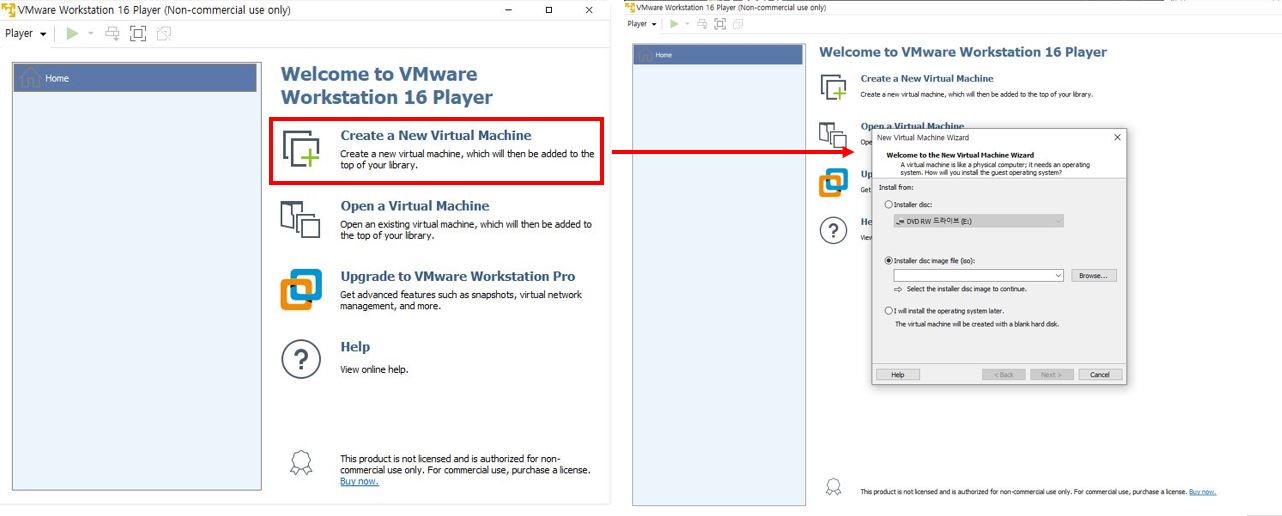This screenshot has height=516, width=1282.
Task: Maximize the left VMware Player window
Action: (x=549, y=9)
